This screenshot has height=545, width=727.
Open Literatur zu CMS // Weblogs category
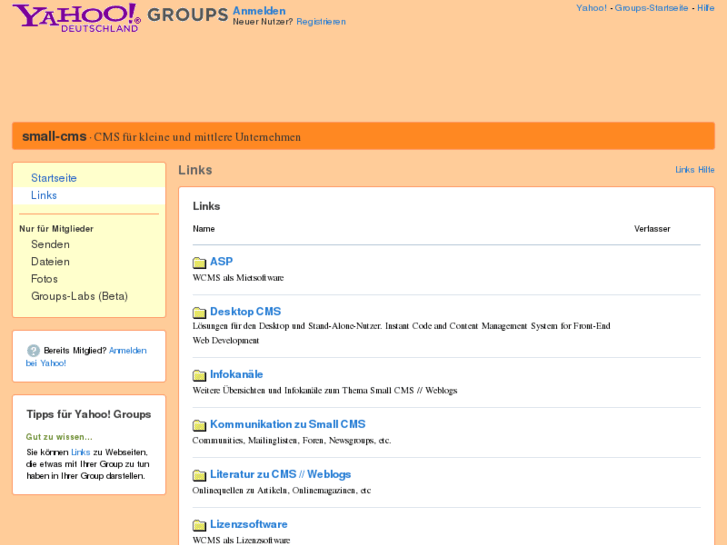(281, 474)
